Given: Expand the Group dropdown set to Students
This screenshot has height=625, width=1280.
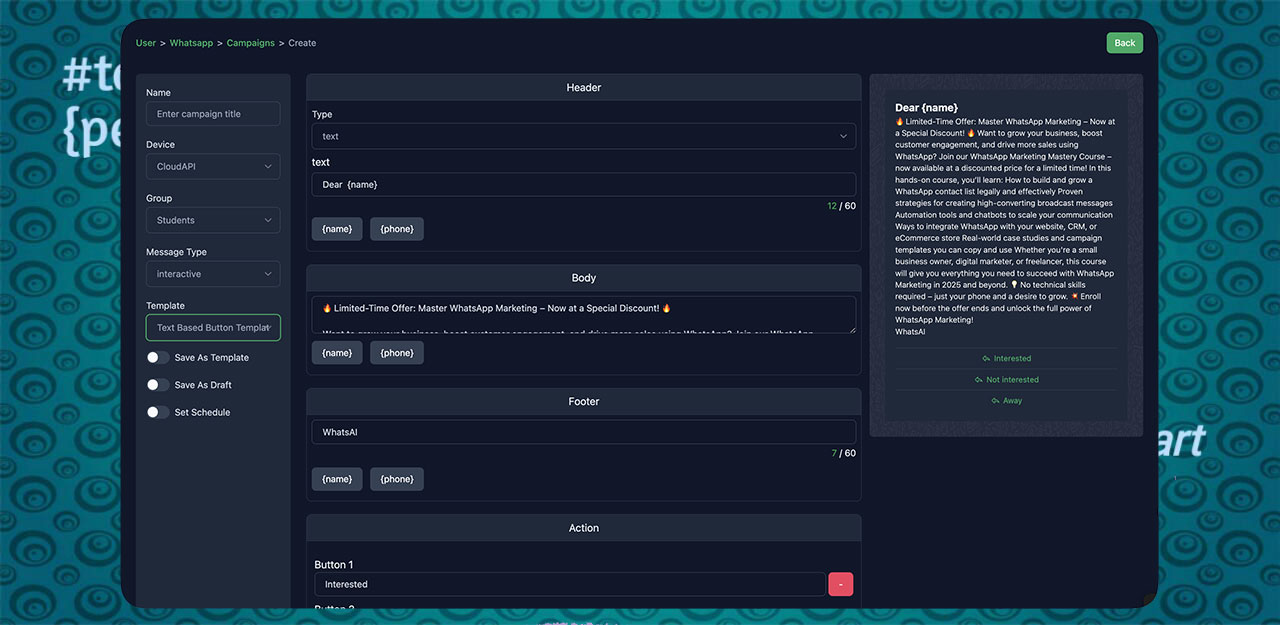Looking at the screenshot, I should 213,220.
